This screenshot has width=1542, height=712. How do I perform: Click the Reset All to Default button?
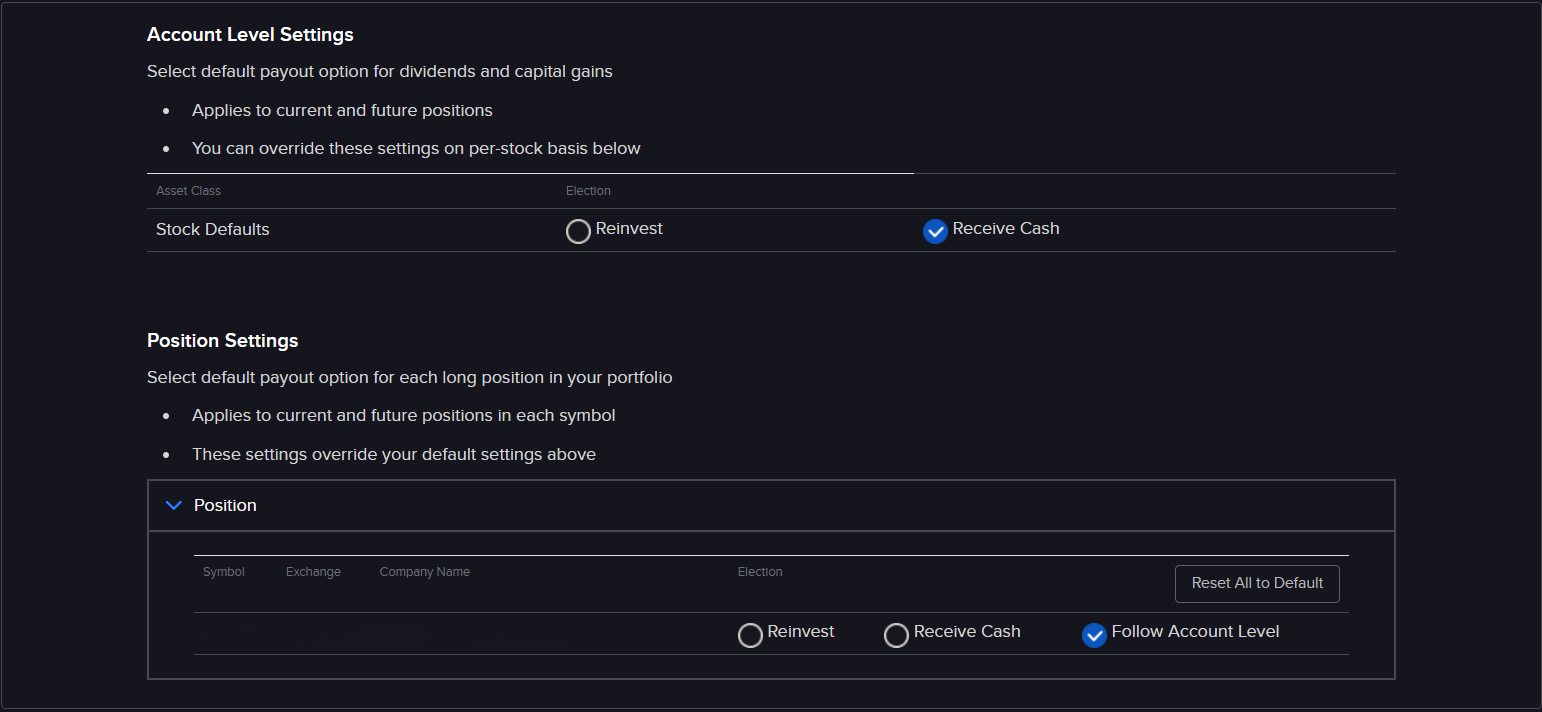coord(1257,583)
